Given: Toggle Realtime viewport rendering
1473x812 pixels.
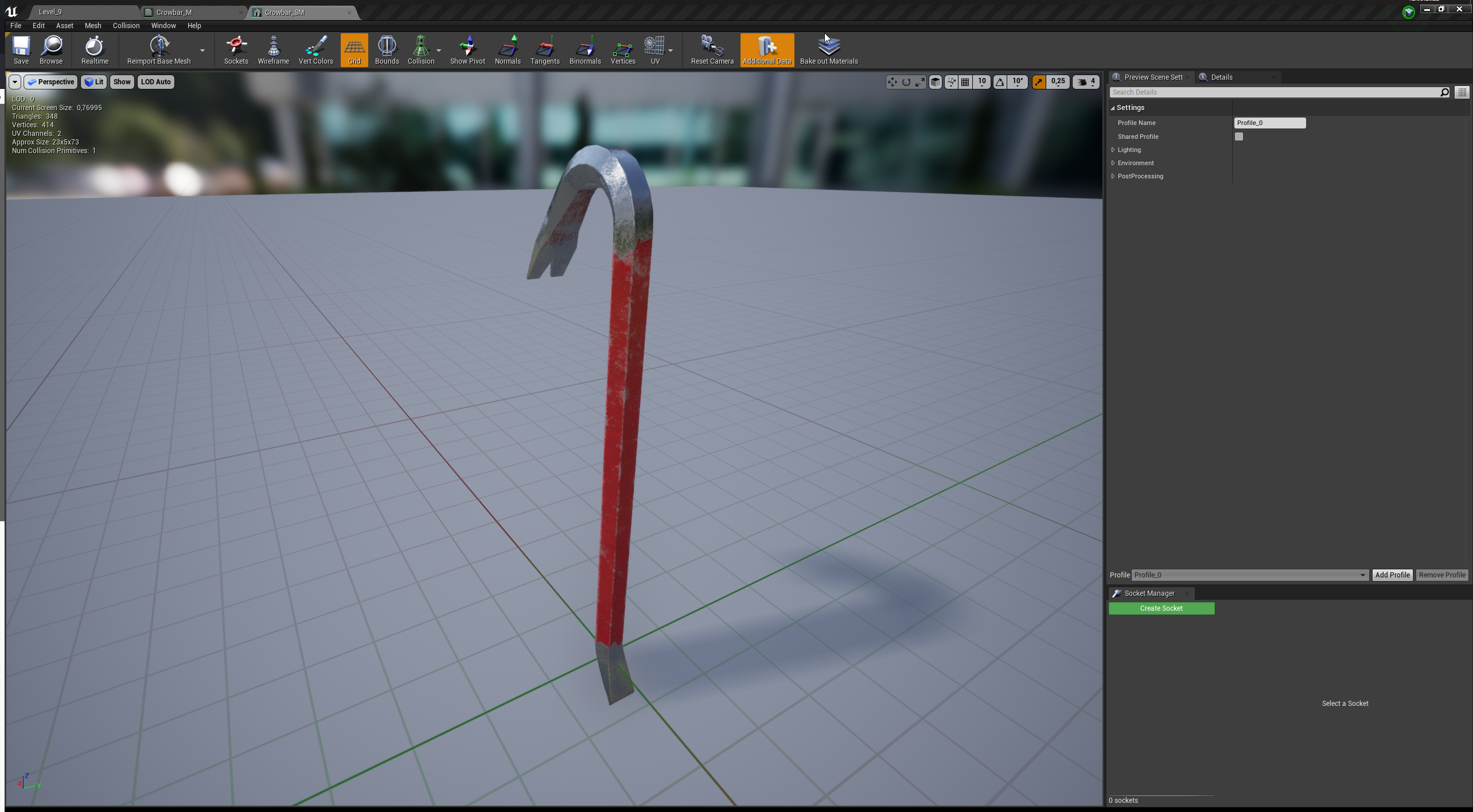Looking at the screenshot, I should (95, 50).
